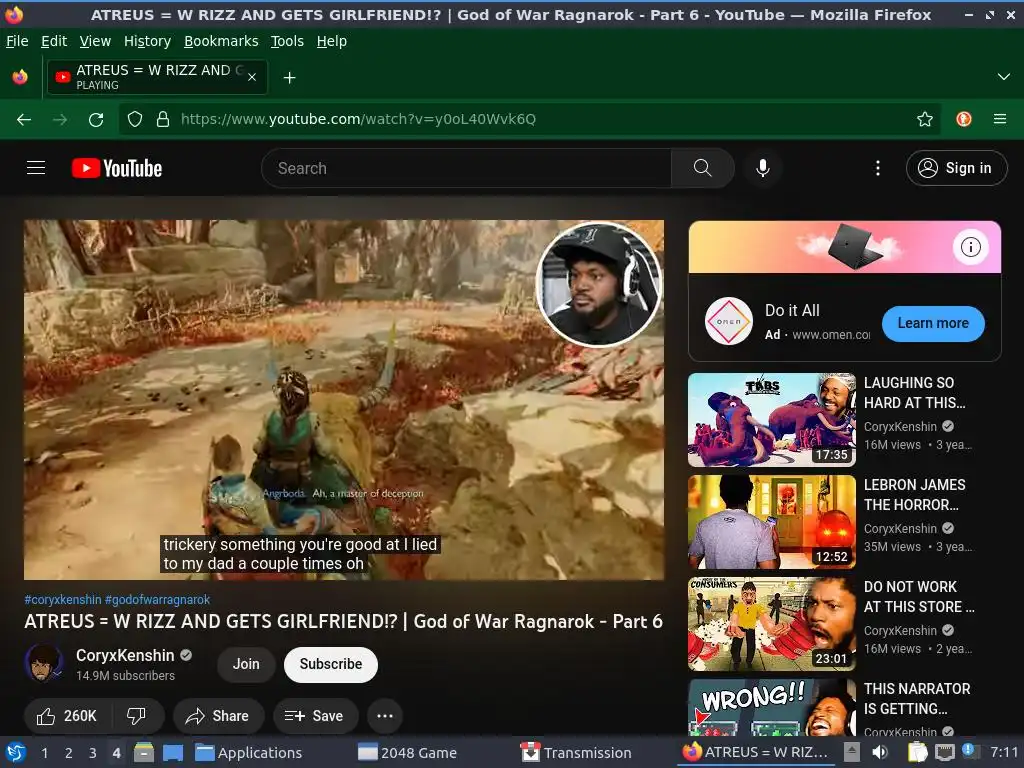Switch to workspace 2

pos(69,753)
